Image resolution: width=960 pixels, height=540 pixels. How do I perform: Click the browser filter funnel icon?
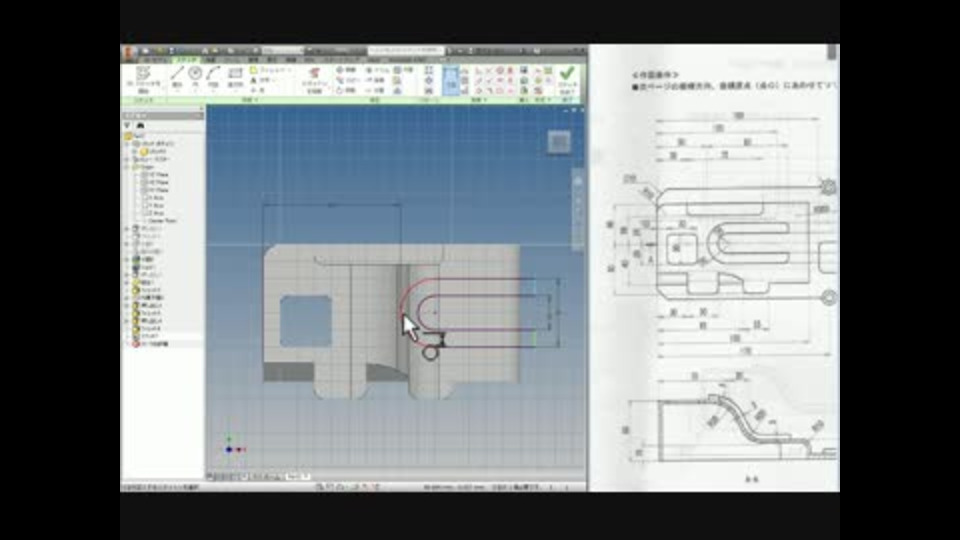click(x=127, y=126)
